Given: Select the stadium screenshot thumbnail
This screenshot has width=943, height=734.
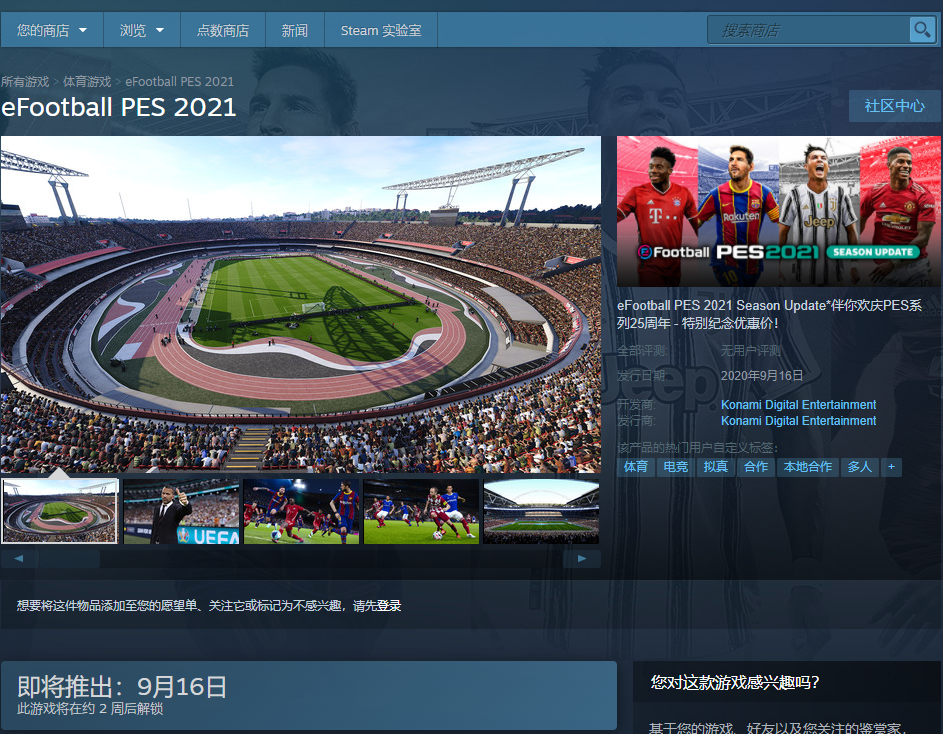Looking at the screenshot, I should tap(60, 511).
